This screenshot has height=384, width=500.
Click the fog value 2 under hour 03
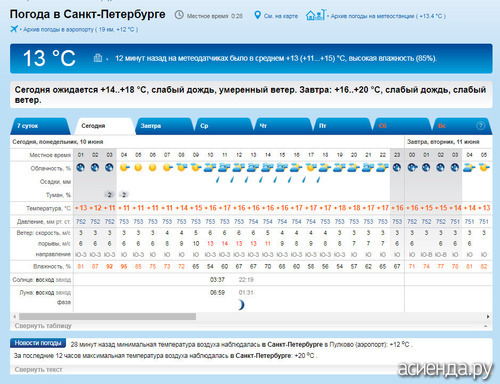pyautogui.click(x=109, y=195)
